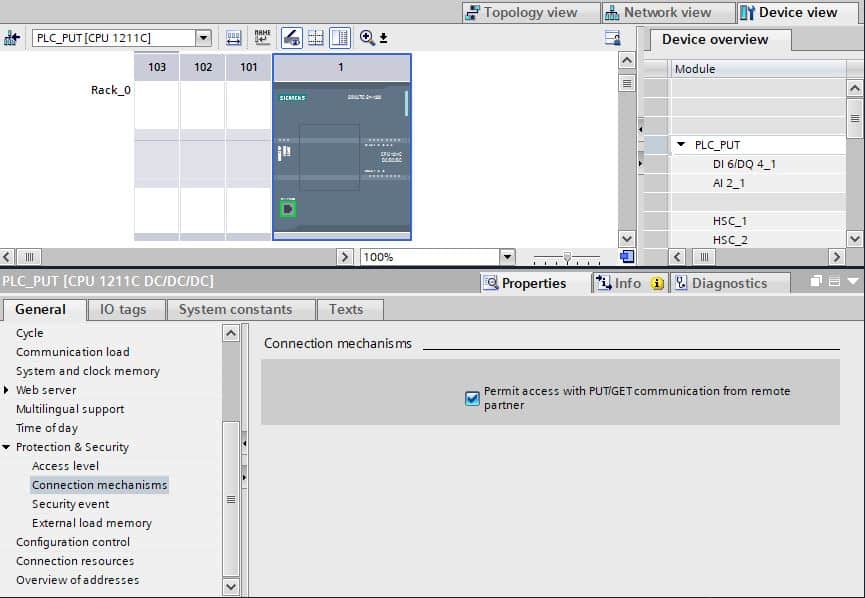The image size is (865, 598).
Task: Click the NAME address labels toolbar icon
Action: pos(263,38)
